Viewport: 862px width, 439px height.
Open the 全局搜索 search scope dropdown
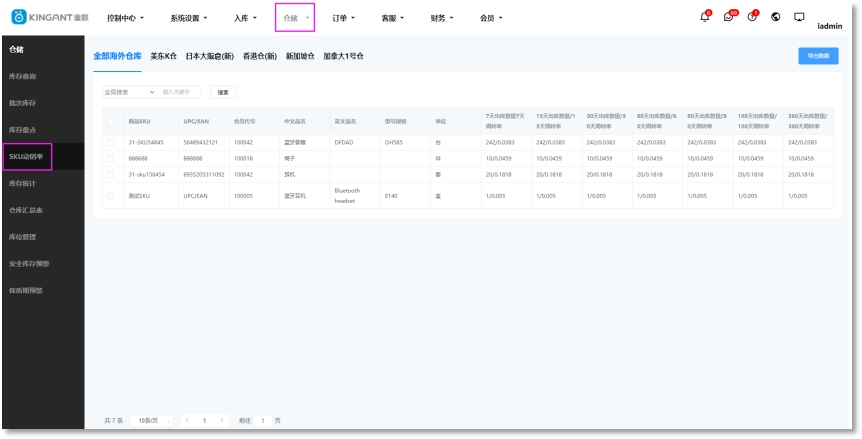(129, 92)
